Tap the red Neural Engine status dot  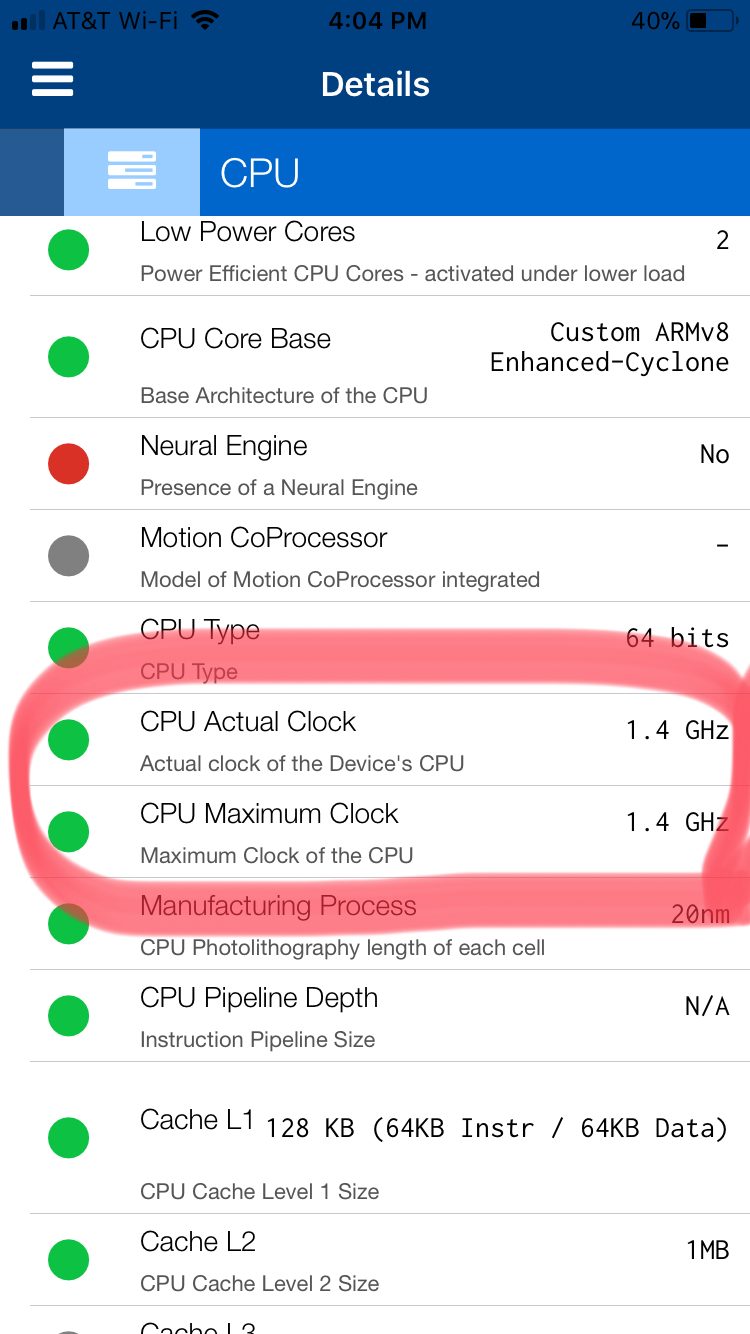point(69,464)
